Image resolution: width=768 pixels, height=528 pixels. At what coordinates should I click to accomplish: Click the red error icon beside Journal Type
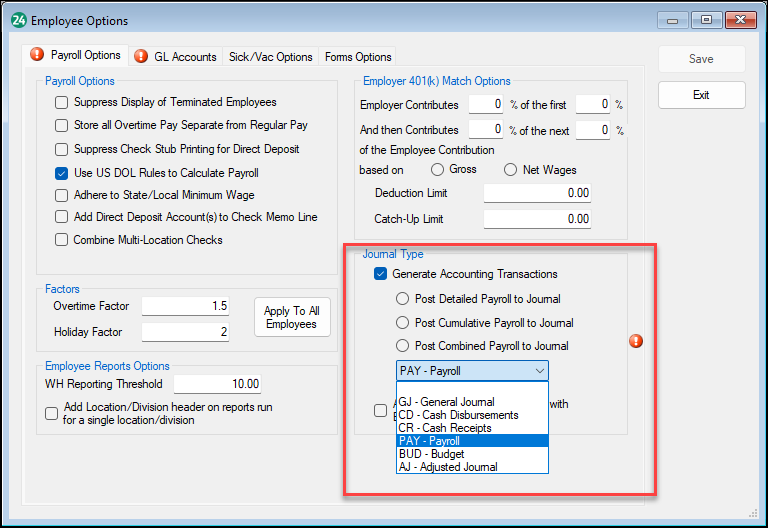(x=635, y=341)
